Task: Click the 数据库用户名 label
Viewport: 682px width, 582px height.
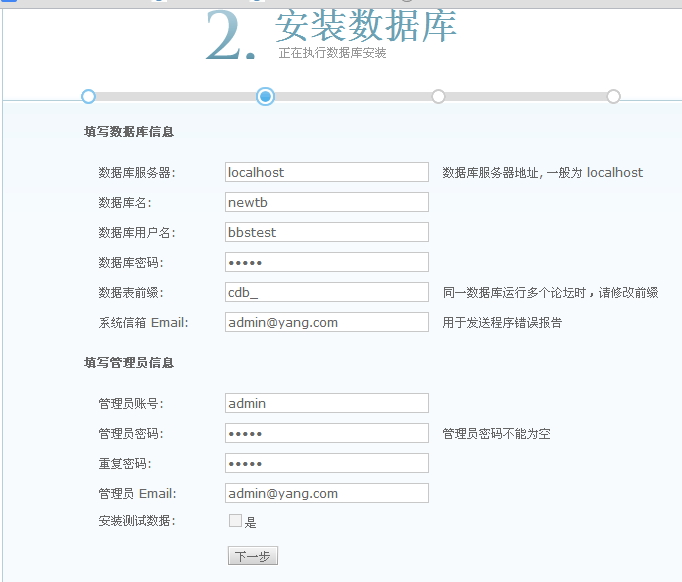Action: 137,233
